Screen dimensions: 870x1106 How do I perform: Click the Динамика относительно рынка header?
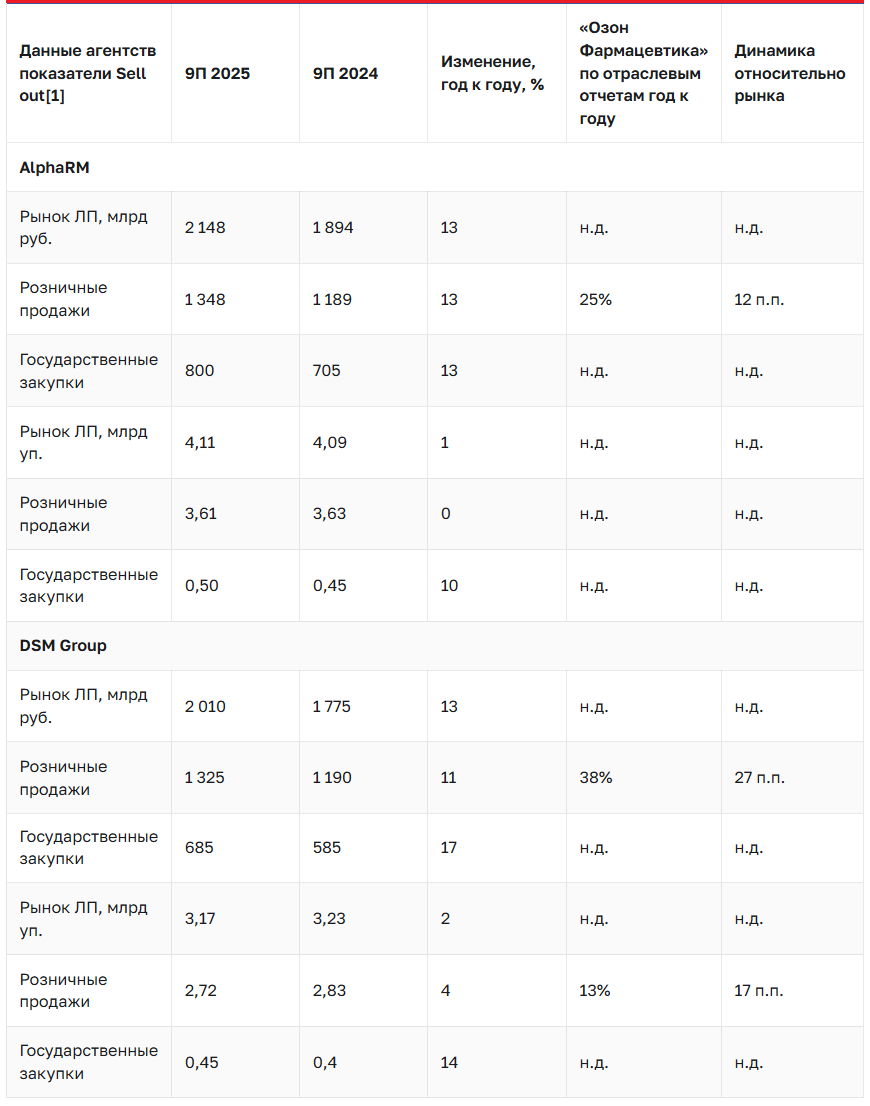789,73
